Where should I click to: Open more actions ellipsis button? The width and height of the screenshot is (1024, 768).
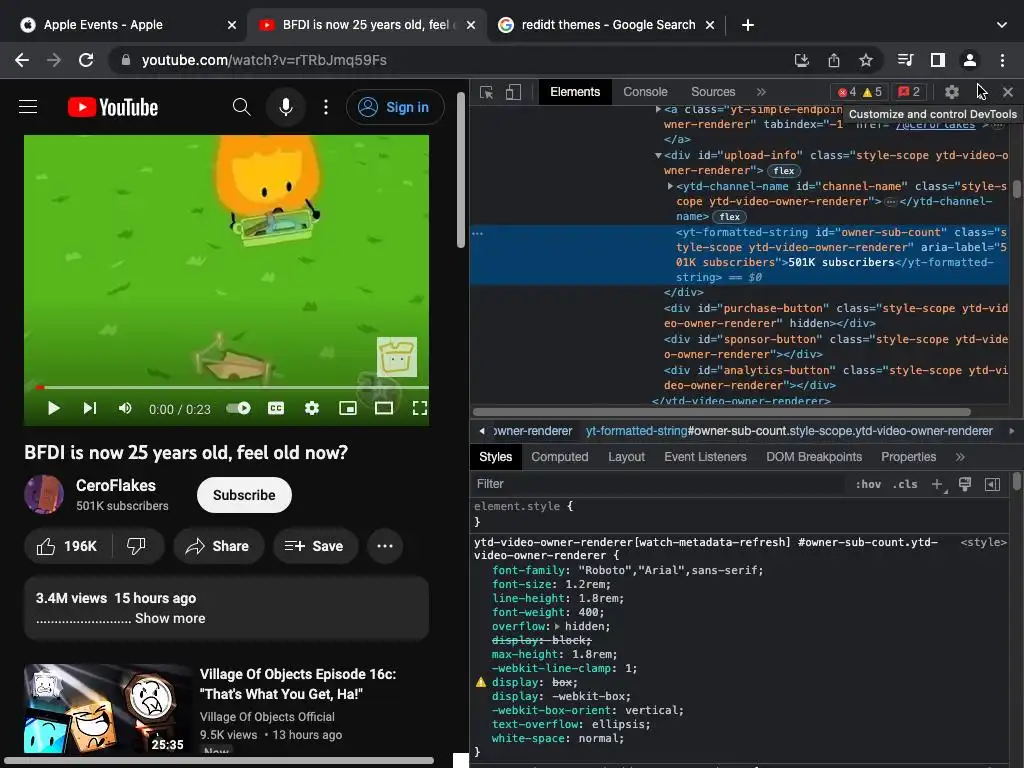pyautogui.click(x=385, y=546)
